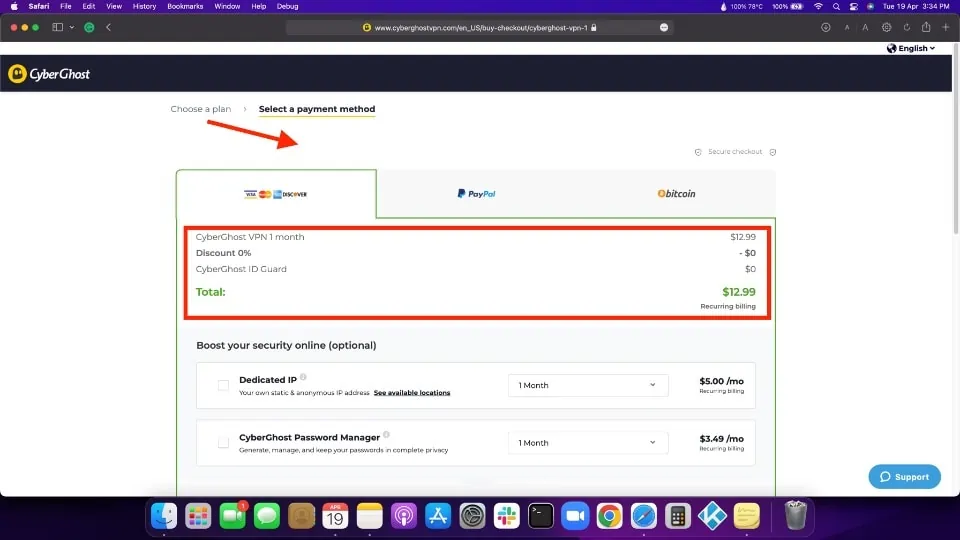
Task: Open Kodi from the Dock
Action: coord(712,516)
